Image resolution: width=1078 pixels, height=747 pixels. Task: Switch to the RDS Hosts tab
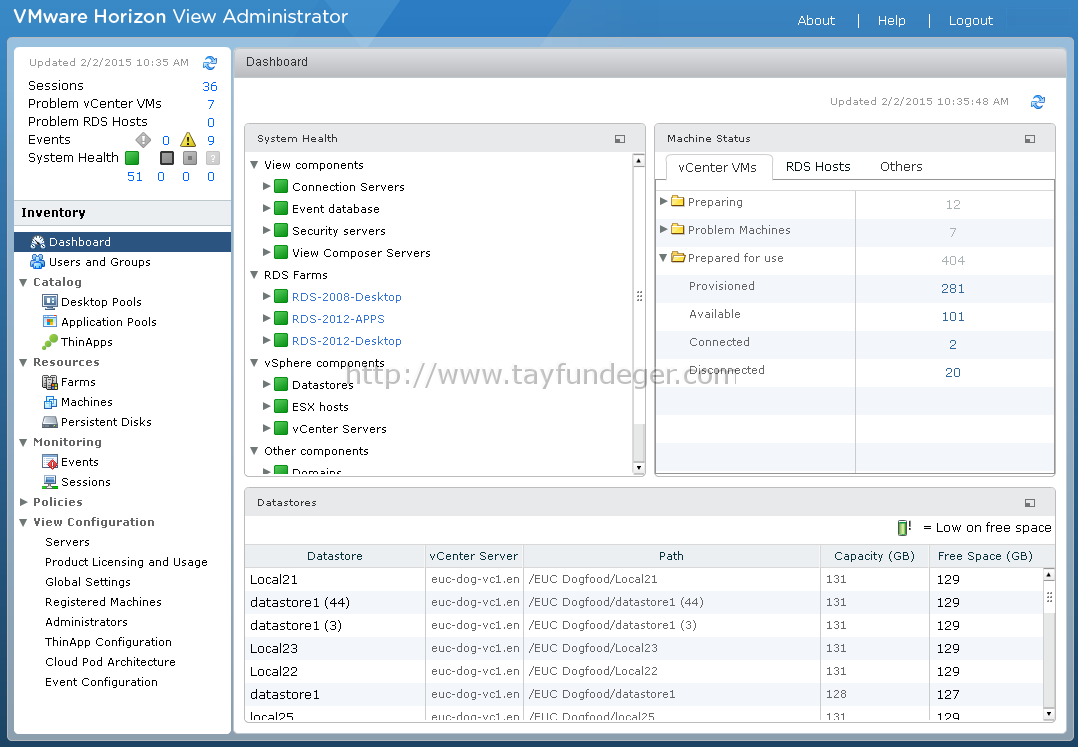[817, 167]
